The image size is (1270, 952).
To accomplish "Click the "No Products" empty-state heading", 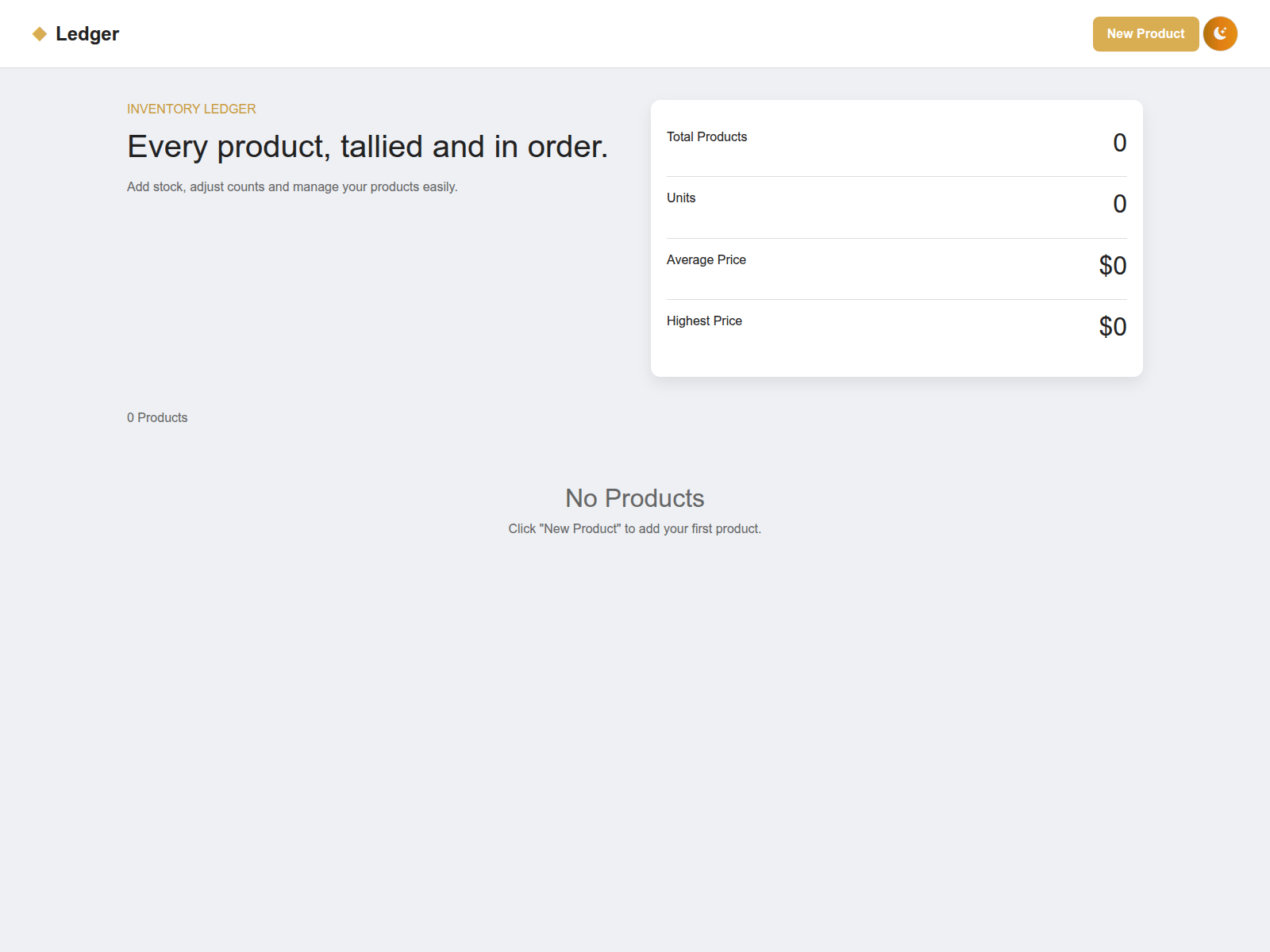I will pos(635,498).
